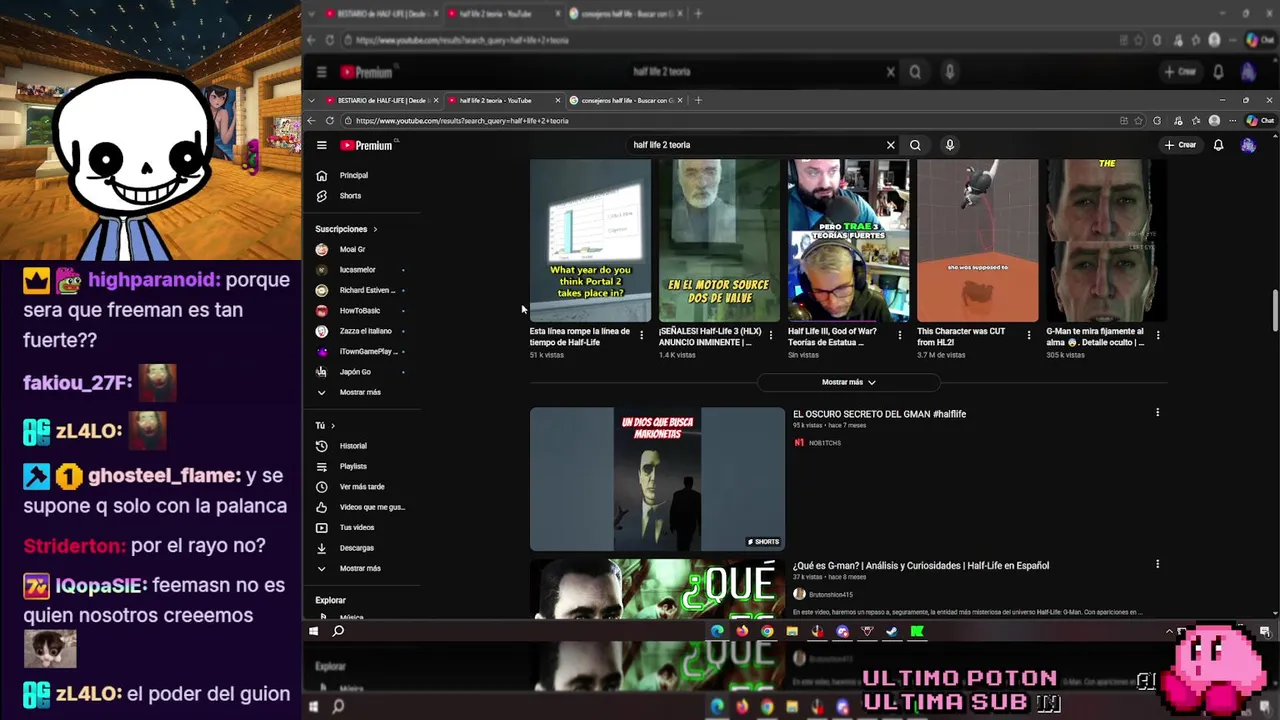Viewport: 1280px width, 720px height.
Task: Open options for 'G-Man te mira fijamente' short
Action: tap(1158, 335)
